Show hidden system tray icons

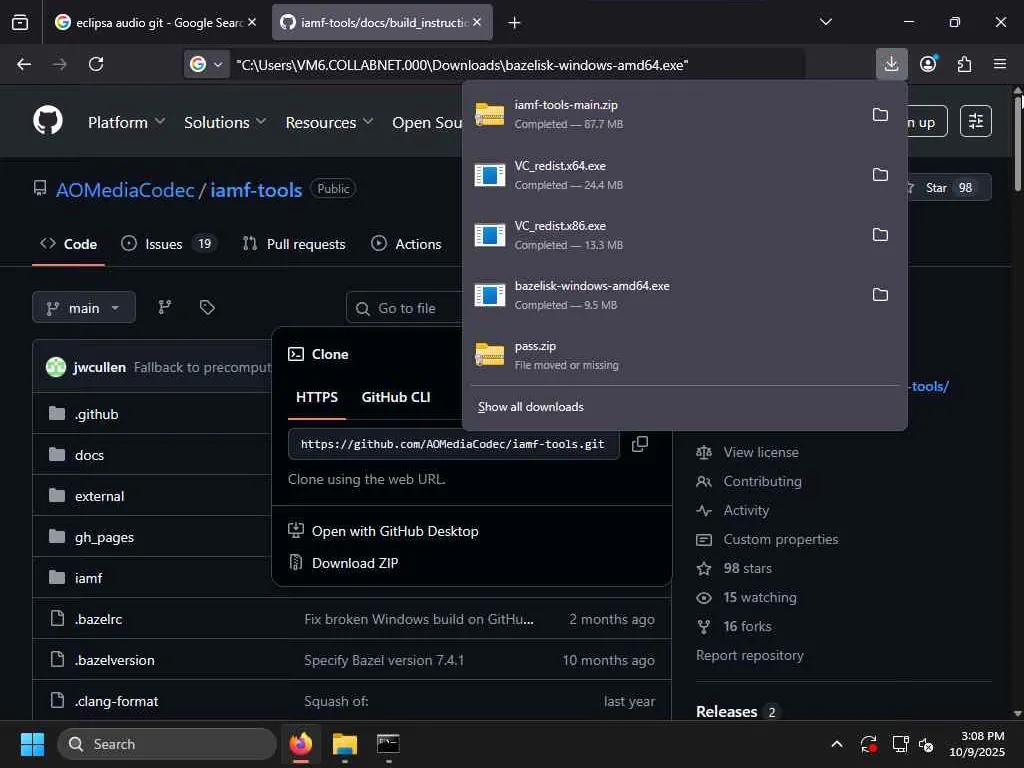pos(837,744)
